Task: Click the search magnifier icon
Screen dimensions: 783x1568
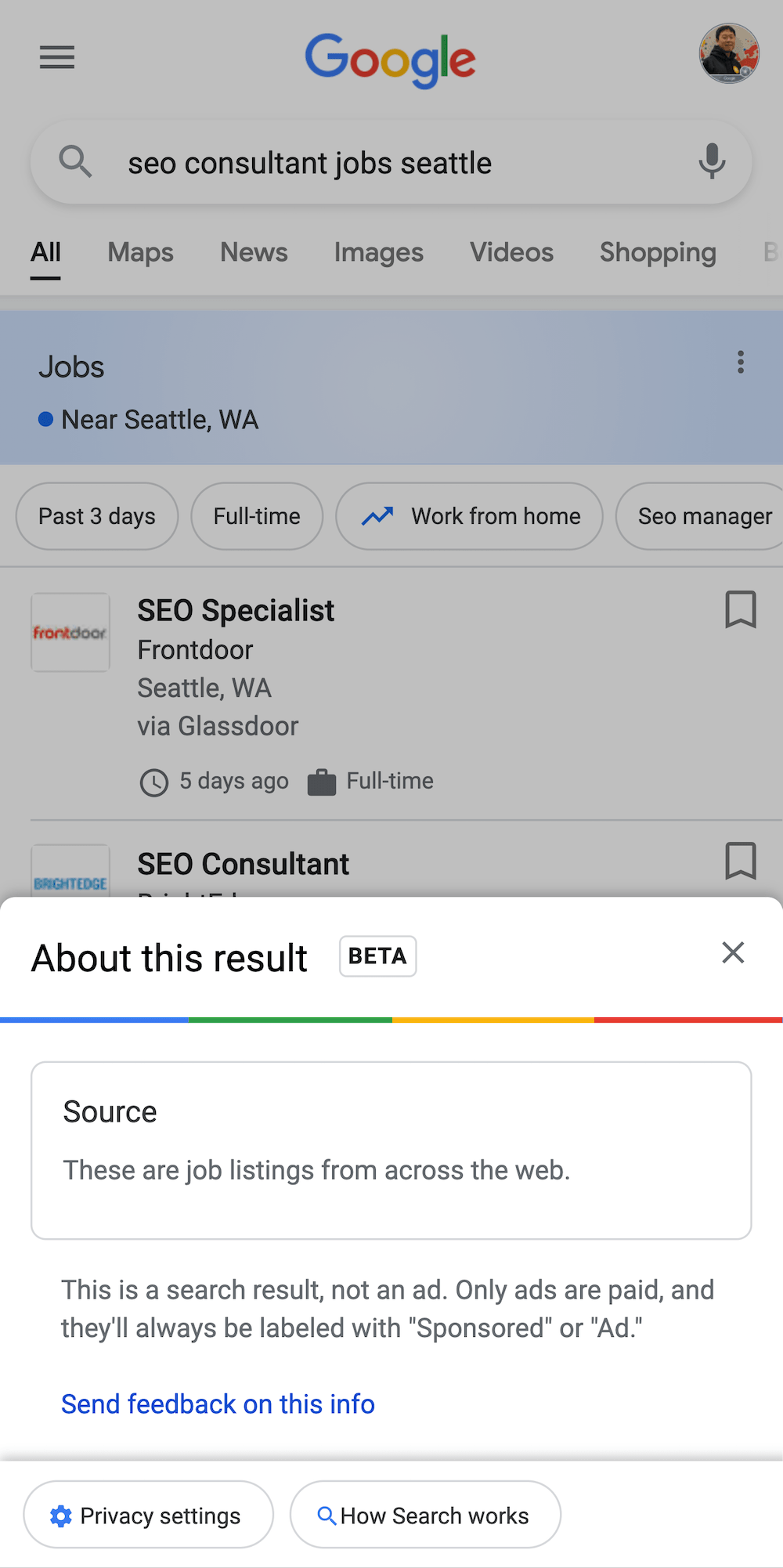Action: coord(75,161)
